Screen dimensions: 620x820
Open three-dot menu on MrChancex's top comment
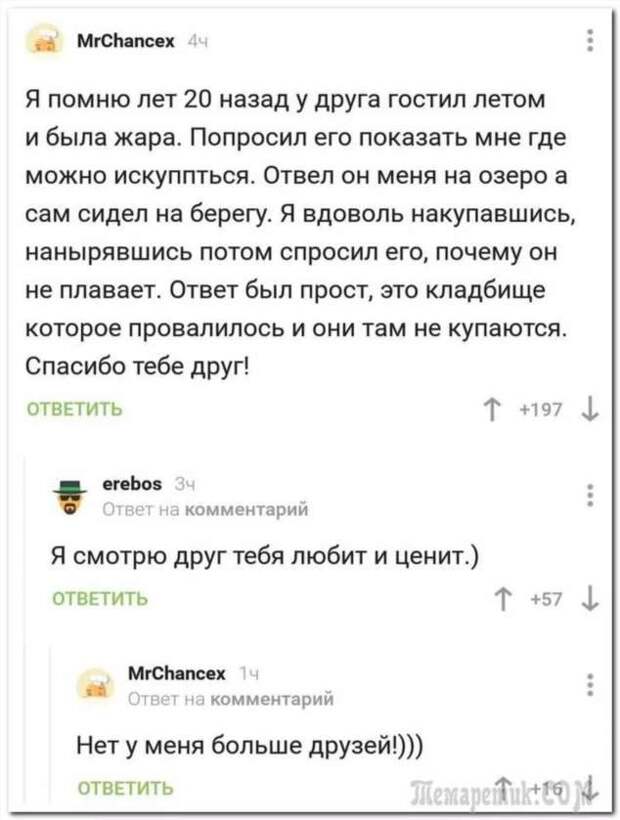tap(590, 40)
